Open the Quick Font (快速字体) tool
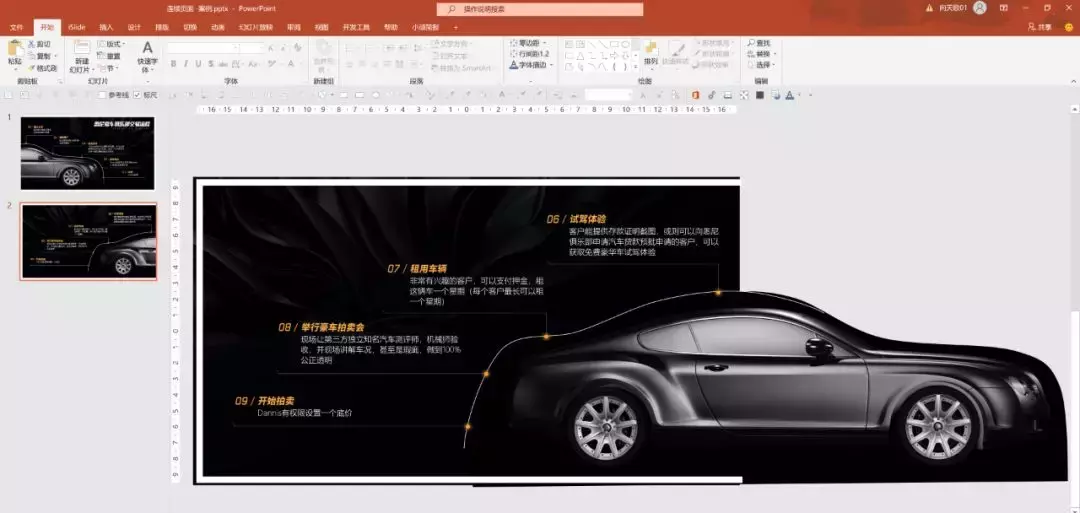This screenshot has height=513, width=1080. pyautogui.click(x=147, y=56)
